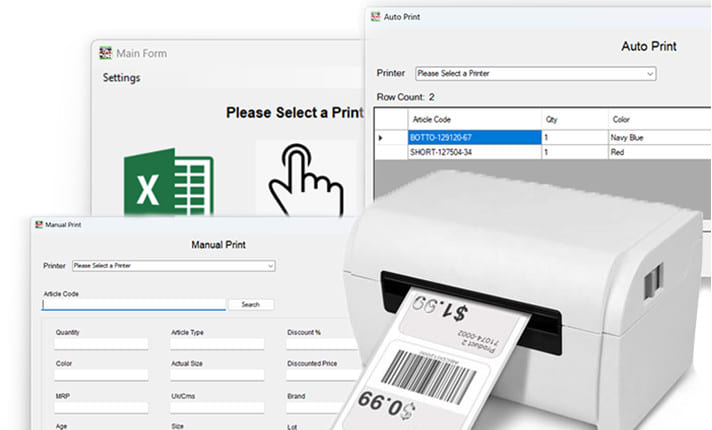Click the Auto Print window app icon
The image size is (712, 430).
tap(376, 17)
